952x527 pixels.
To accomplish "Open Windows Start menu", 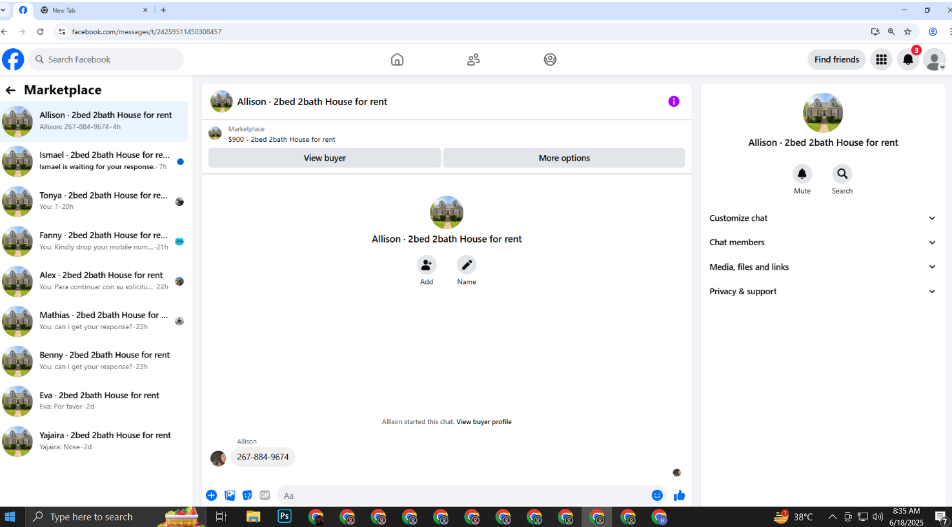I will 10,517.
